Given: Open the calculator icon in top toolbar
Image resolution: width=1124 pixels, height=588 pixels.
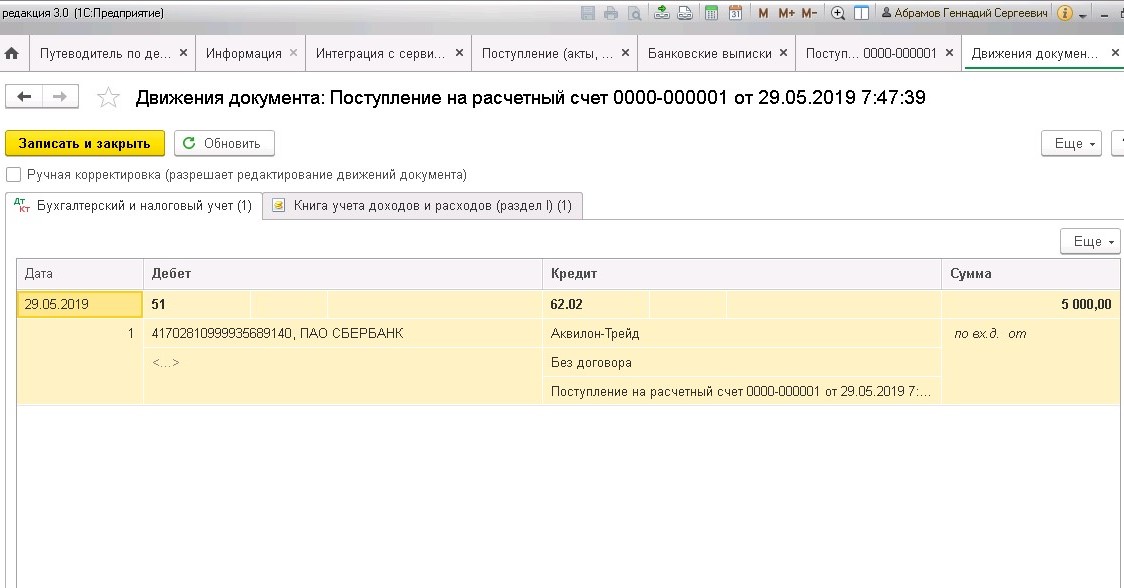Looking at the screenshot, I should coord(712,13).
